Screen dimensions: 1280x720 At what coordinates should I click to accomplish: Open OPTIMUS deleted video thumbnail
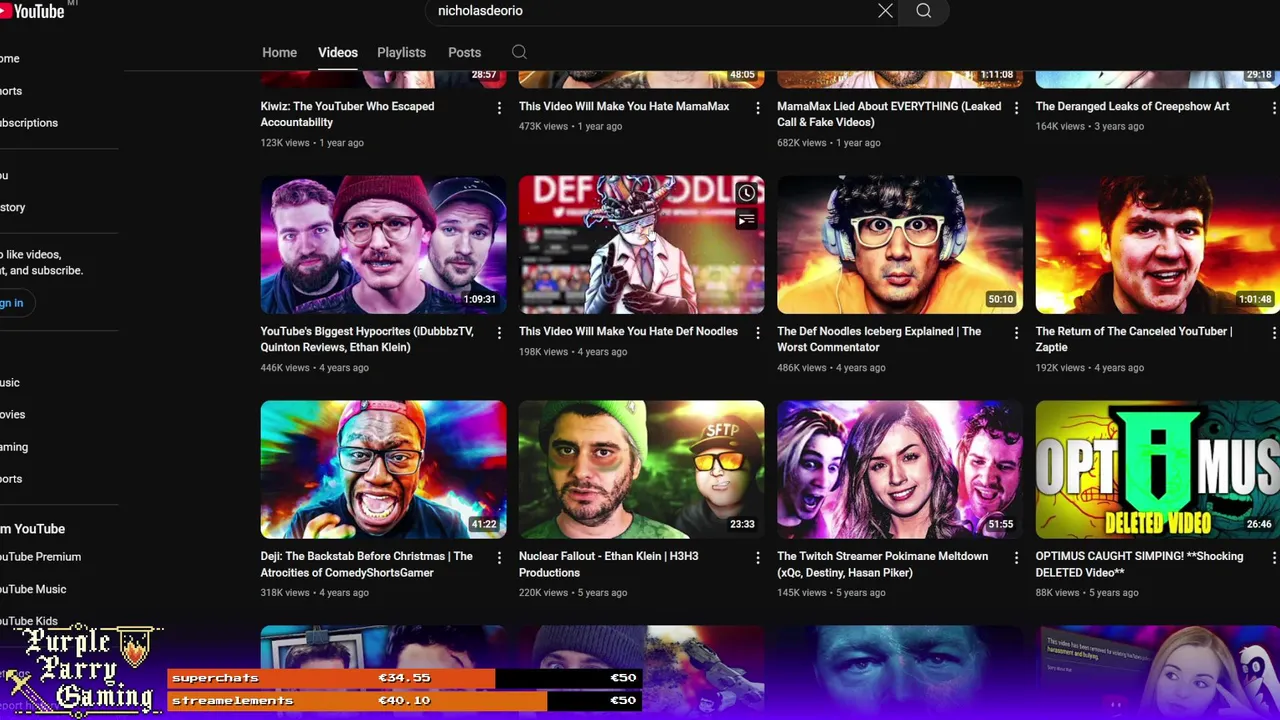coord(1158,470)
